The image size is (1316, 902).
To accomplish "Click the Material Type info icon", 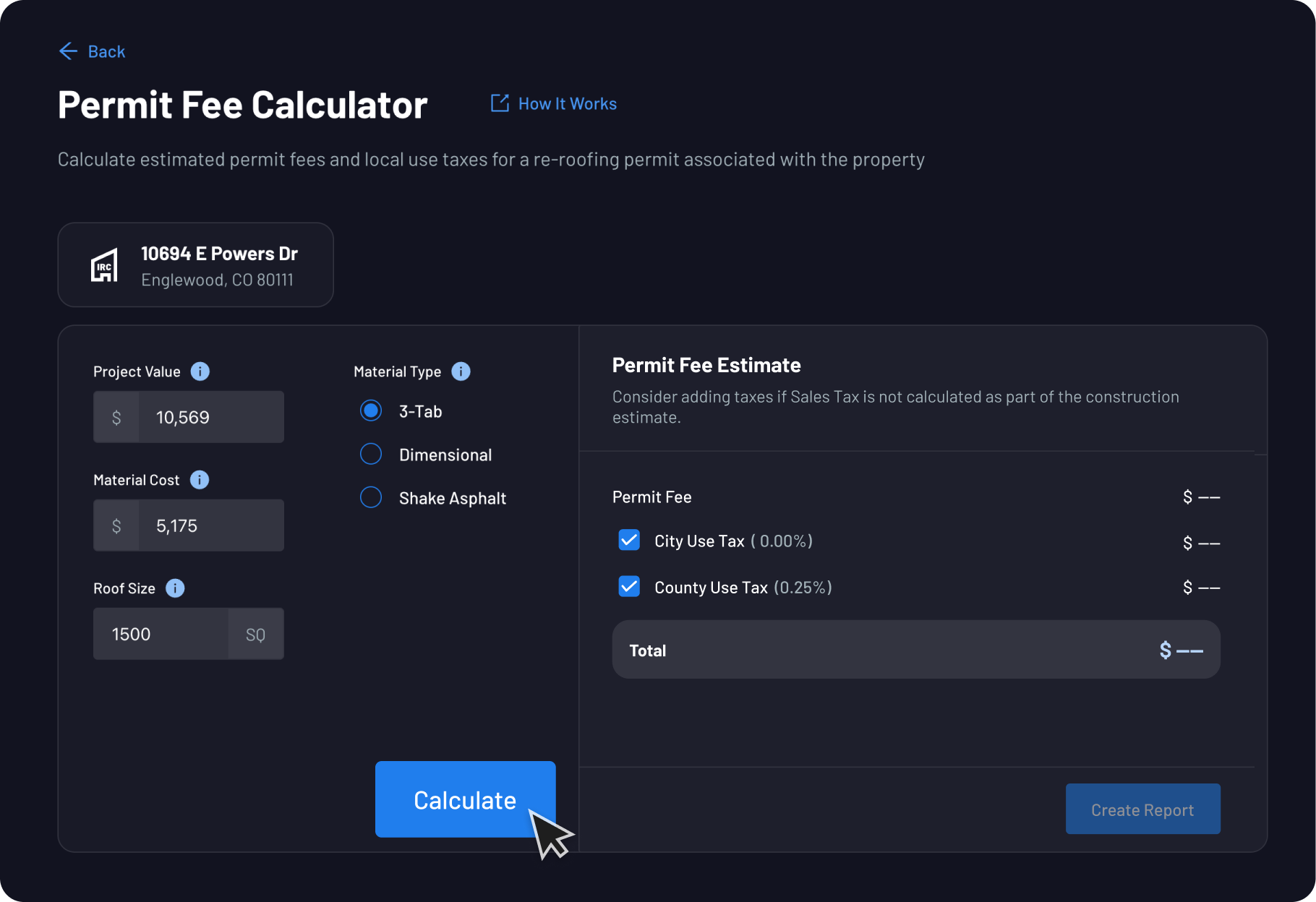I will point(461,371).
